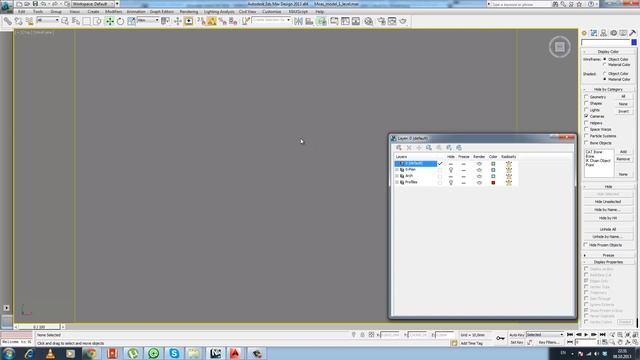This screenshot has width=640, height=360.
Task: Open the Modifiers menu
Action: 113,12
